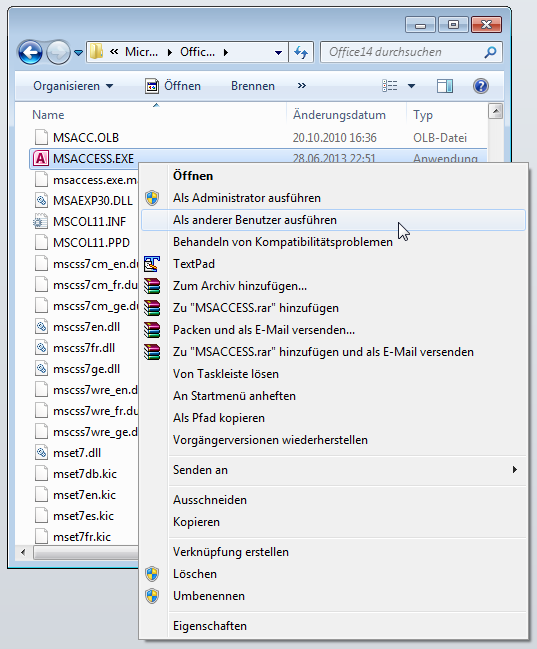Click the mscss7en.dll file icon
Screen dimensions: 537x649
[41, 327]
